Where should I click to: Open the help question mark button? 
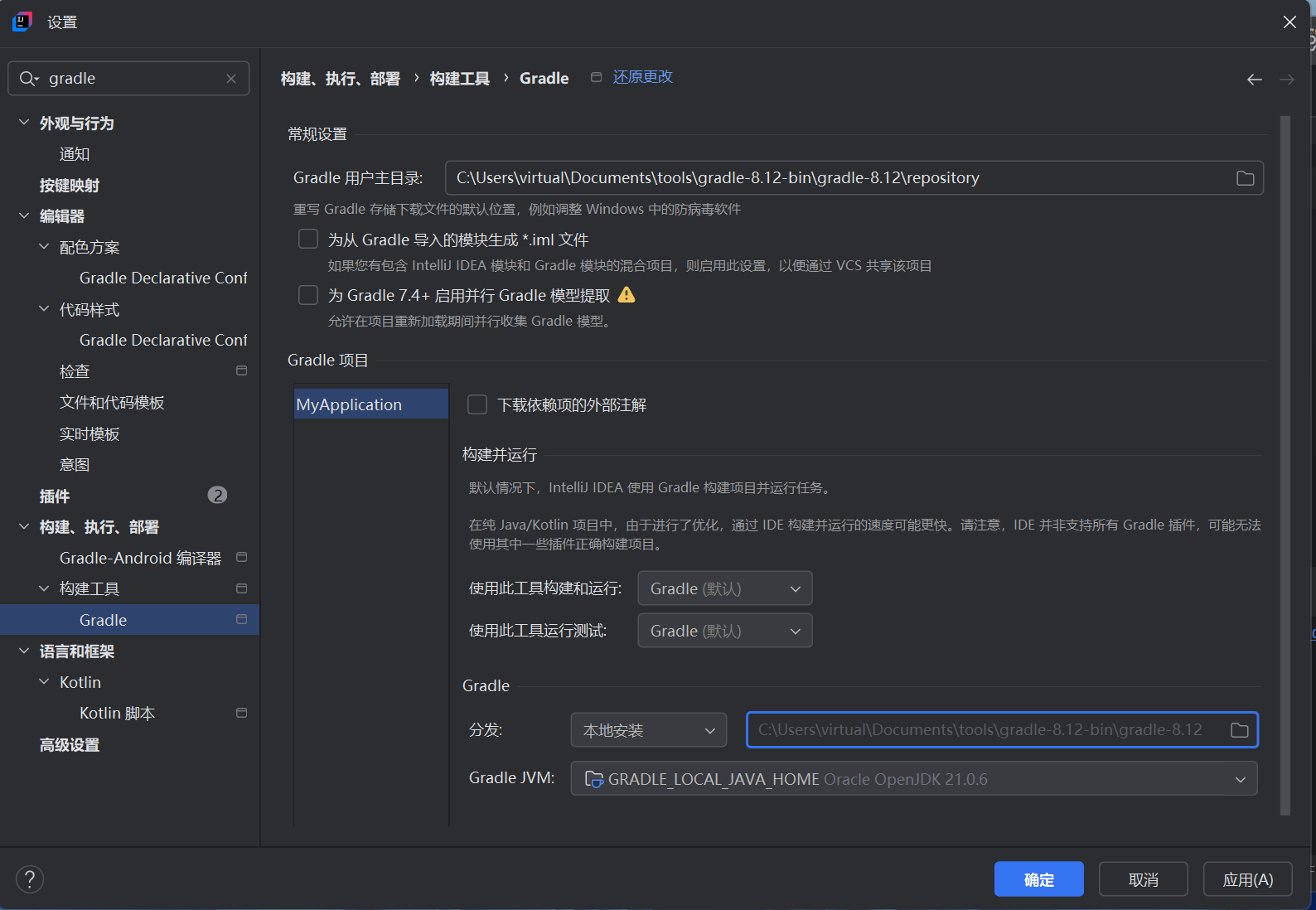click(30, 879)
